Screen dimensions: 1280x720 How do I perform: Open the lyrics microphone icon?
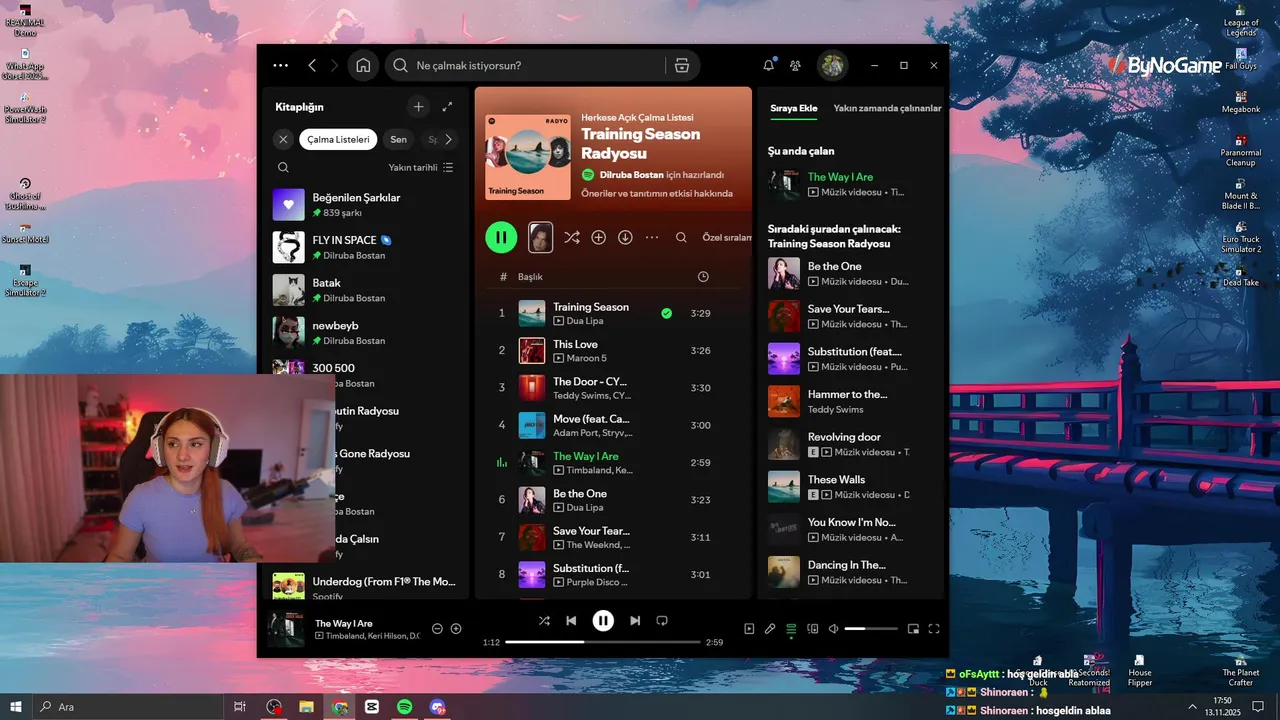click(x=770, y=629)
